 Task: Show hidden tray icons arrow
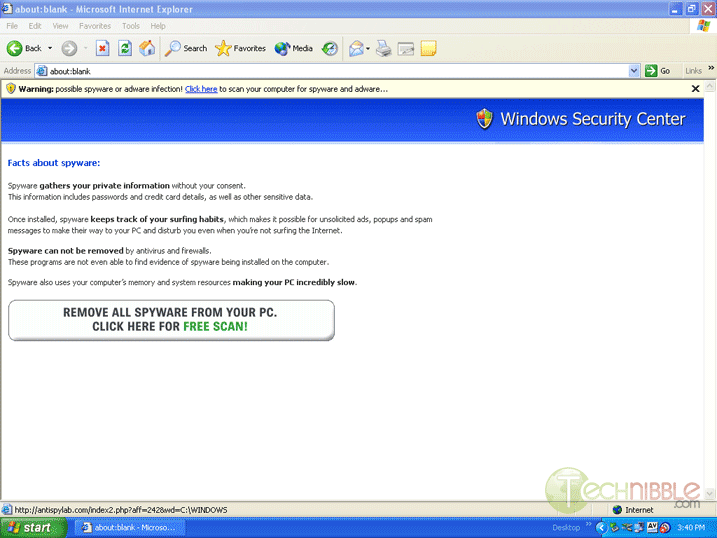[x=601, y=528]
